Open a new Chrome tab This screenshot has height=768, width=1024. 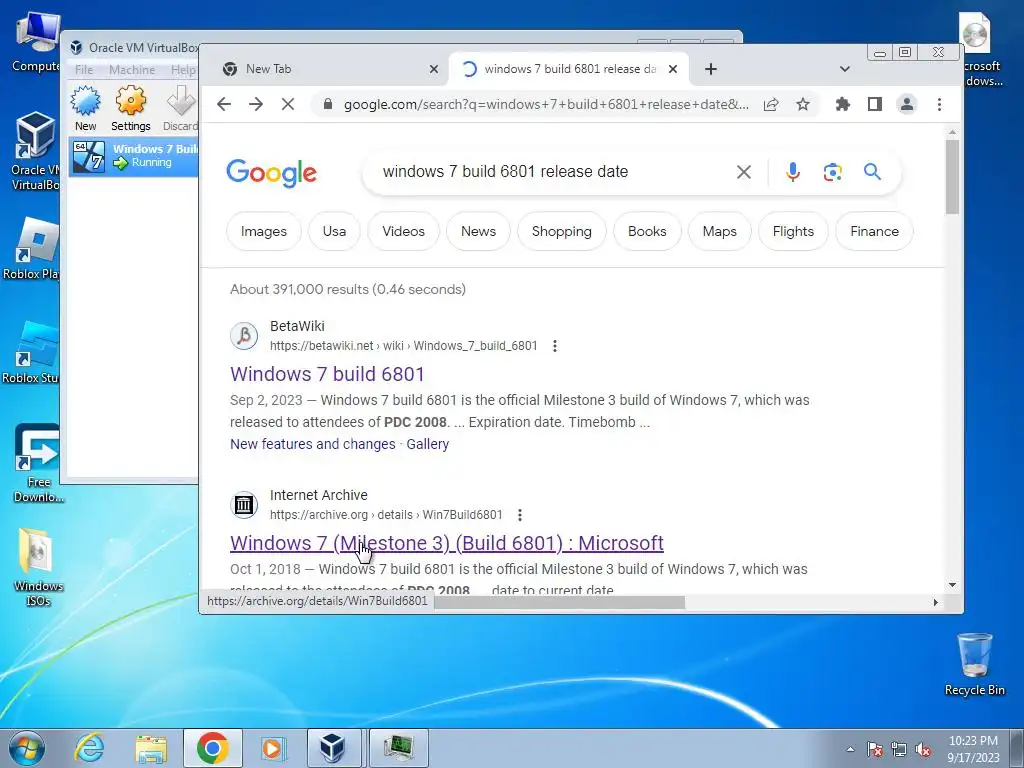coord(711,69)
